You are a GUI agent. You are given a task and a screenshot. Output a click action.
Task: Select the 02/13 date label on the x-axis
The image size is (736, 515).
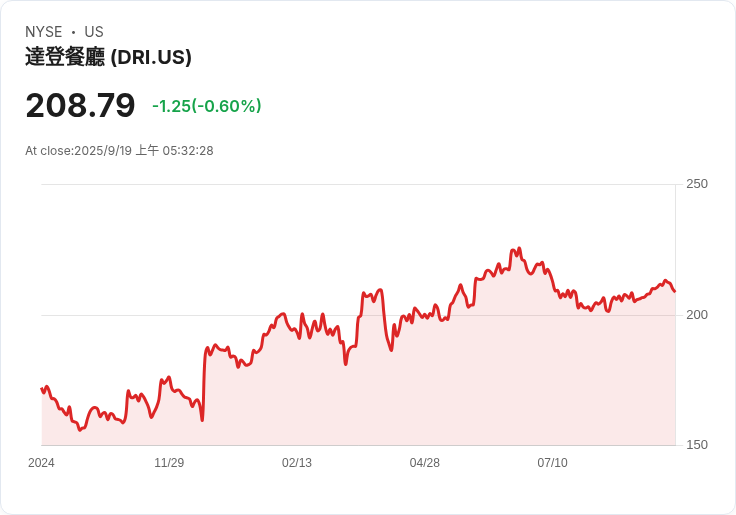pyautogui.click(x=297, y=463)
